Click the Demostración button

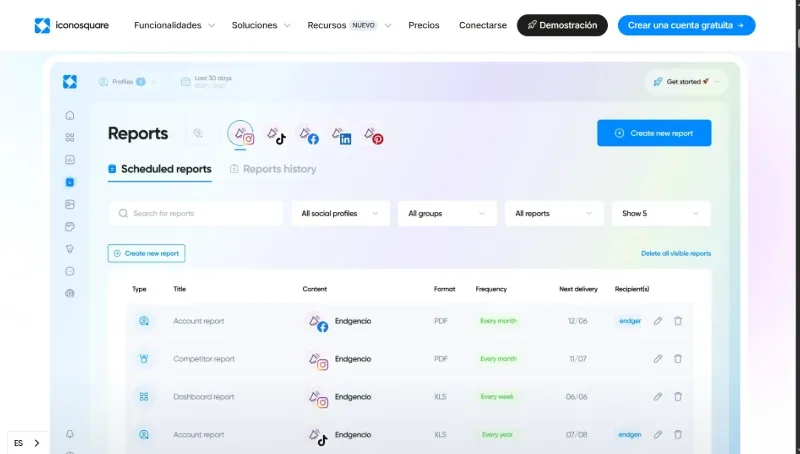[562, 25]
